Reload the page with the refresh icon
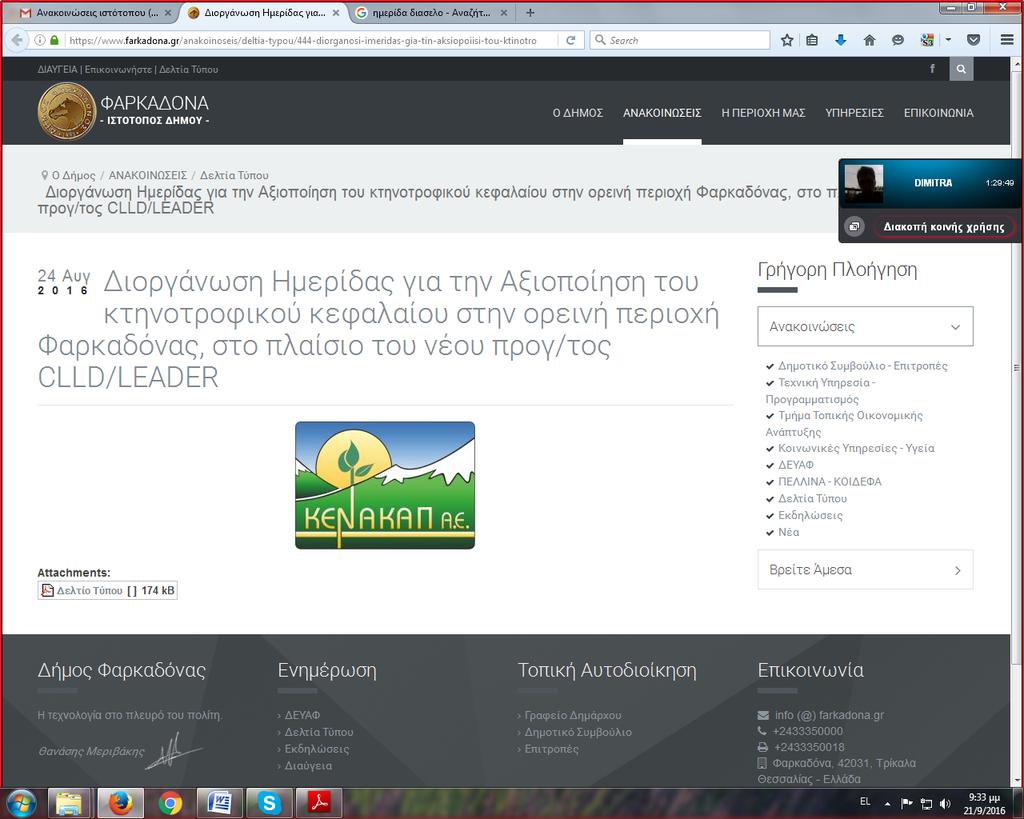This screenshot has width=1024, height=819. pyautogui.click(x=570, y=40)
